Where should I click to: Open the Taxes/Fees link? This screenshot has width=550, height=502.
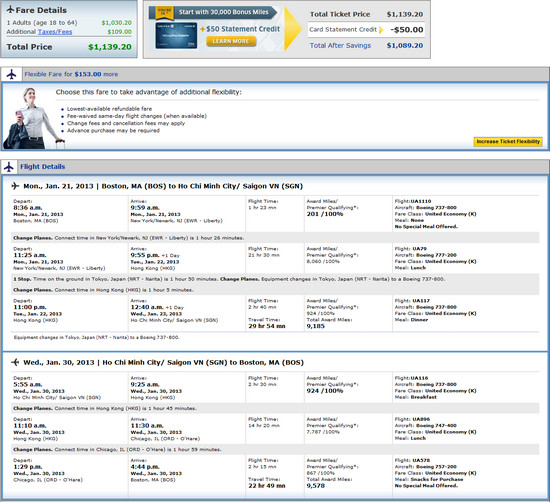(x=55, y=32)
